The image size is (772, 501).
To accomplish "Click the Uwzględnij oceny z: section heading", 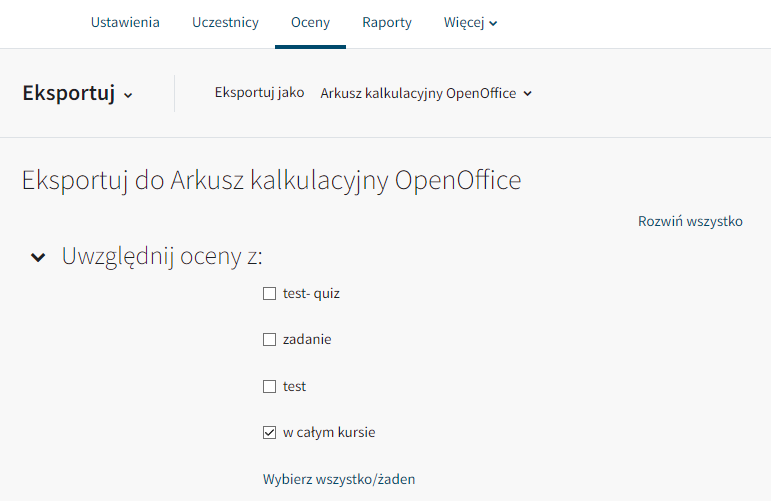I will 162,256.
